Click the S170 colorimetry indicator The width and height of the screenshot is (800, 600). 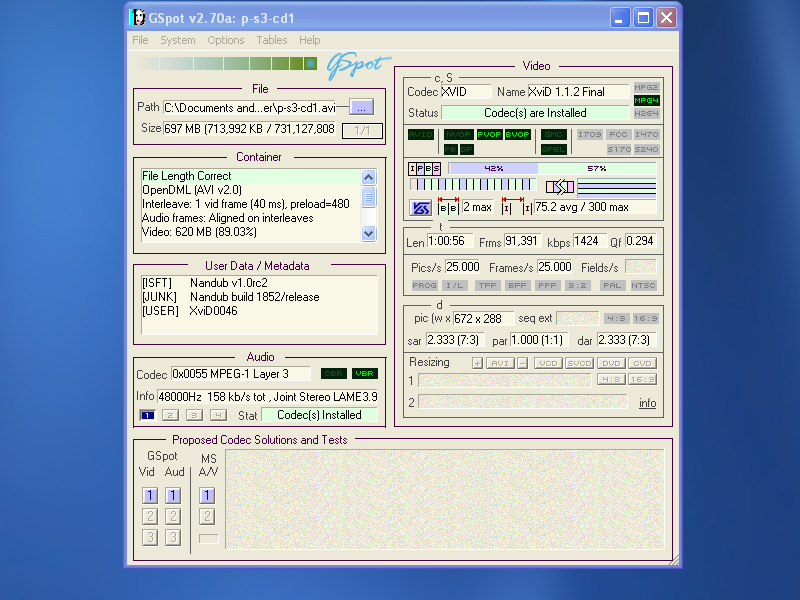point(619,149)
